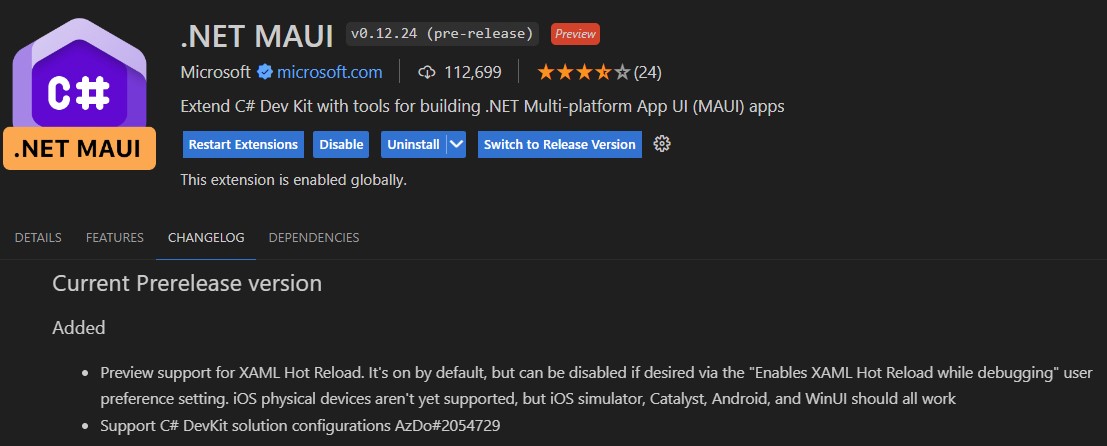Click the install count download icon
Screen dimensions: 1107x446
(x=427, y=72)
